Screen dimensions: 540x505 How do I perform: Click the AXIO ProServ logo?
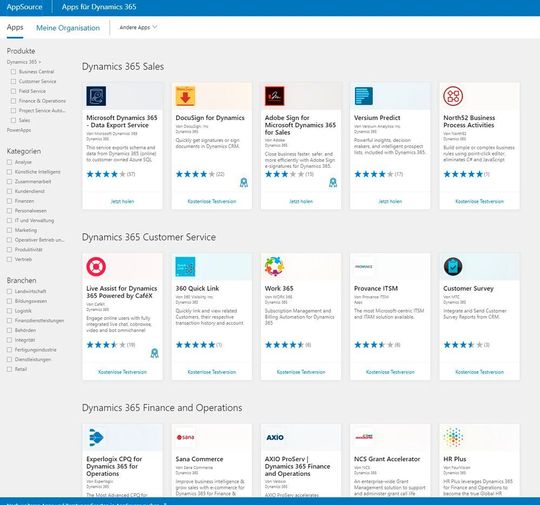(x=275, y=437)
